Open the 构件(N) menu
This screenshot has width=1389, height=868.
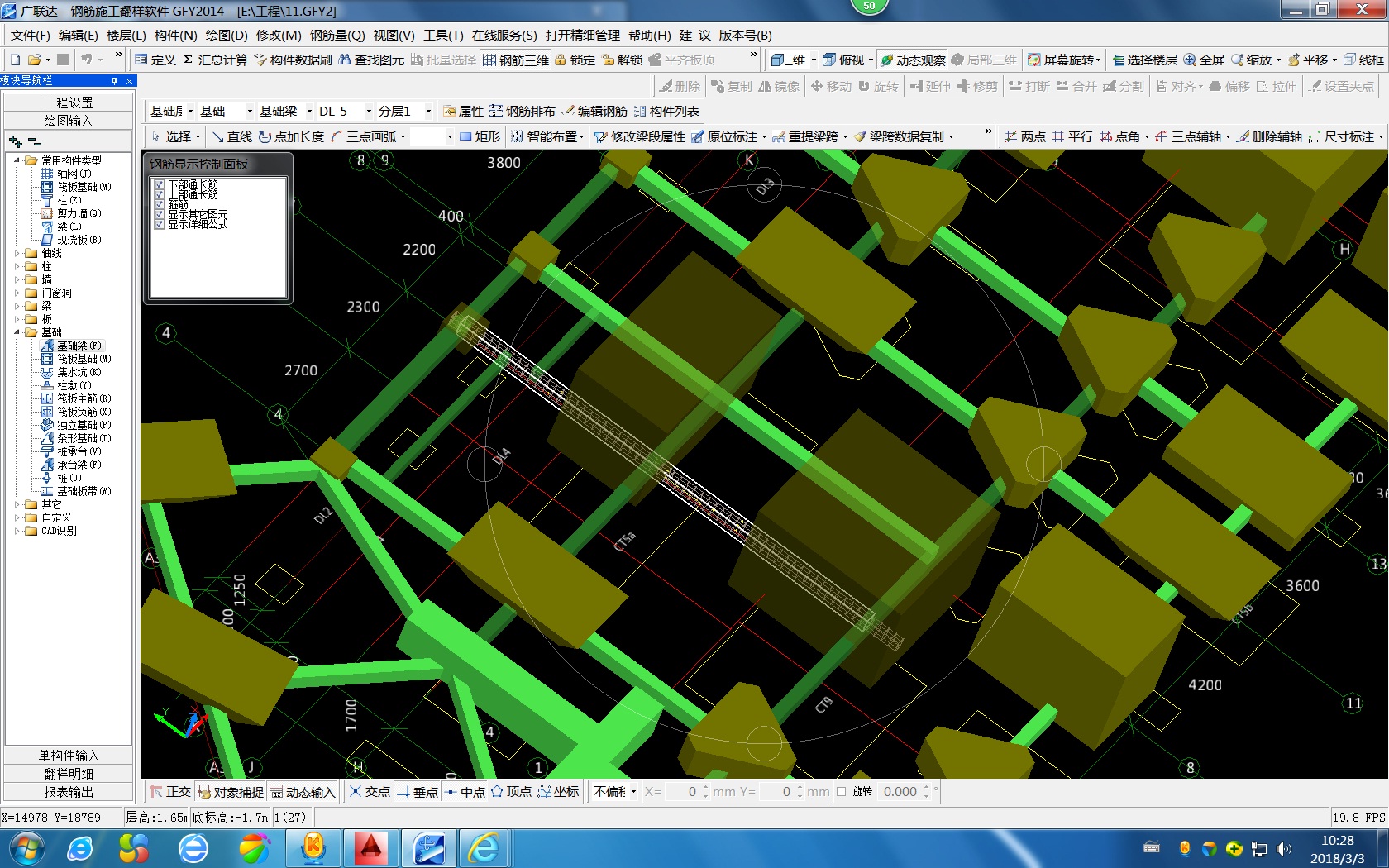tap(175, 35)
